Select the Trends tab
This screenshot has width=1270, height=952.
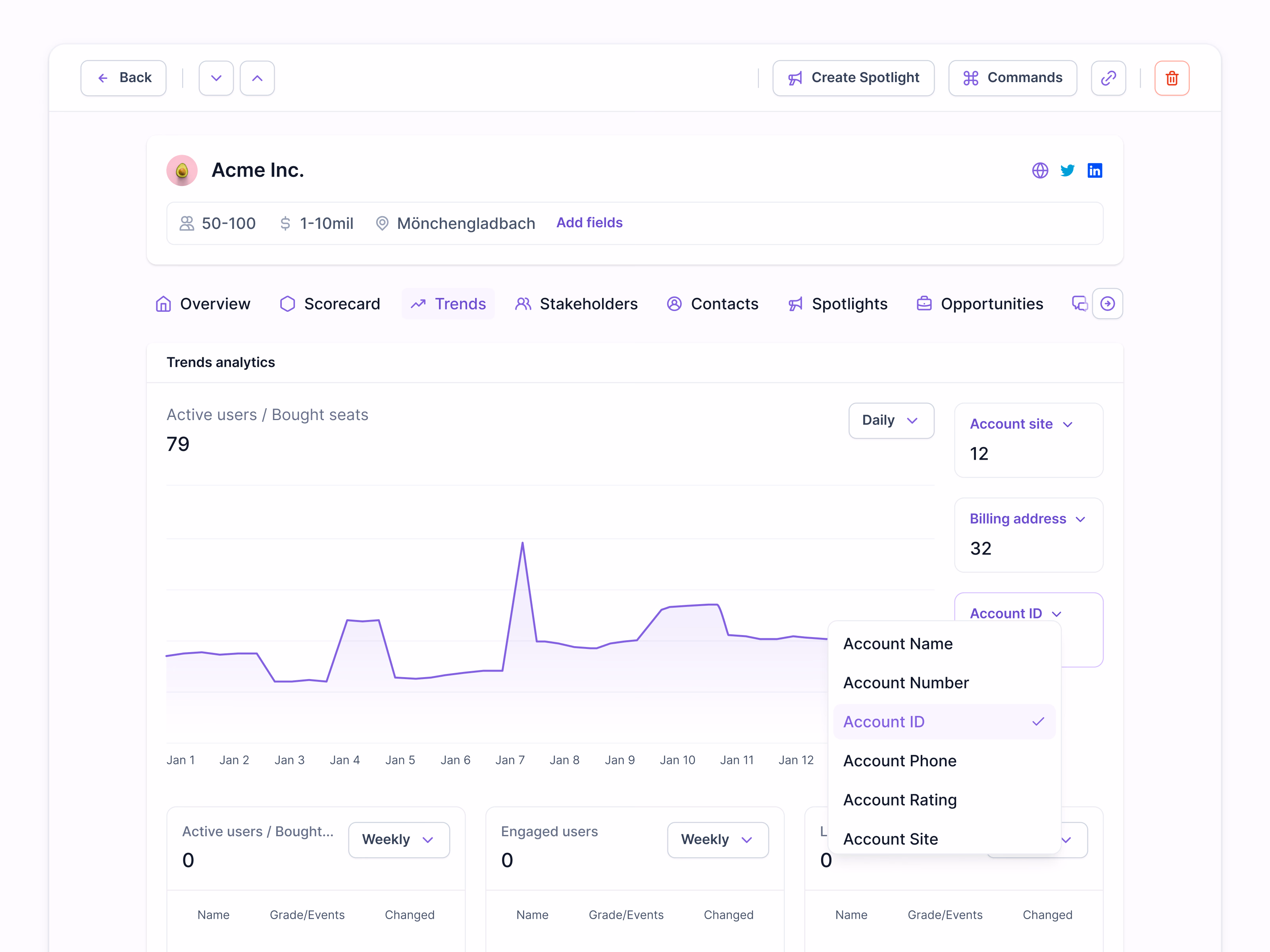point(448,303)
